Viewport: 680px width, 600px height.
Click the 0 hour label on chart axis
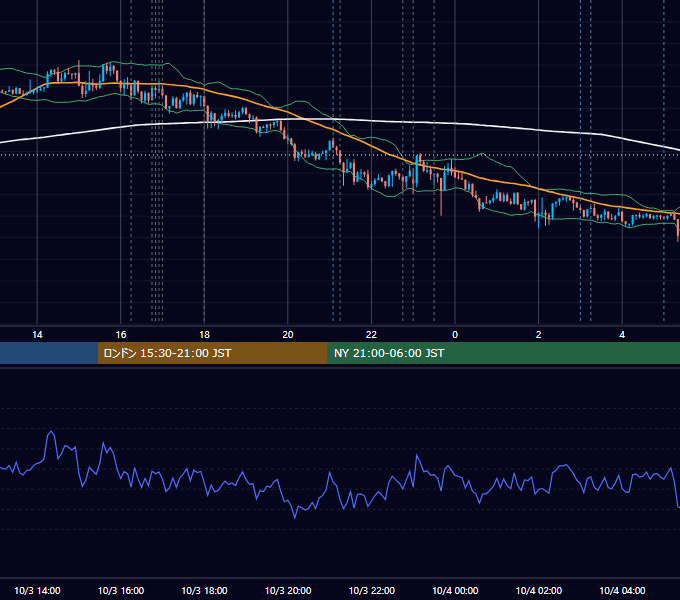[455, 335]
